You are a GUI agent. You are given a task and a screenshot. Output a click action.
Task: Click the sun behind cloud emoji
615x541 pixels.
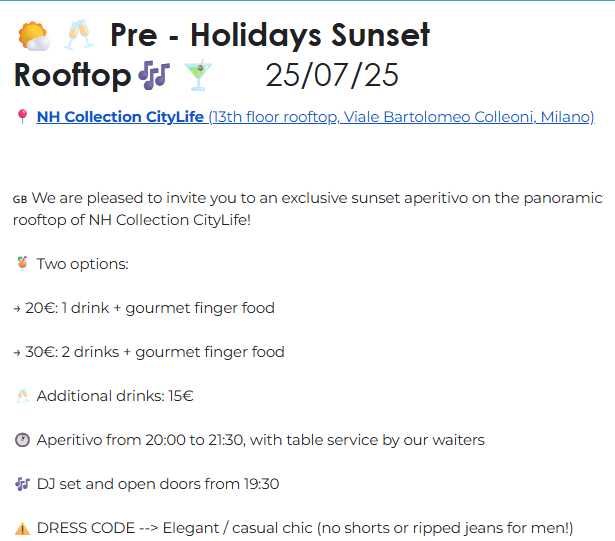(x=34, y=36)
